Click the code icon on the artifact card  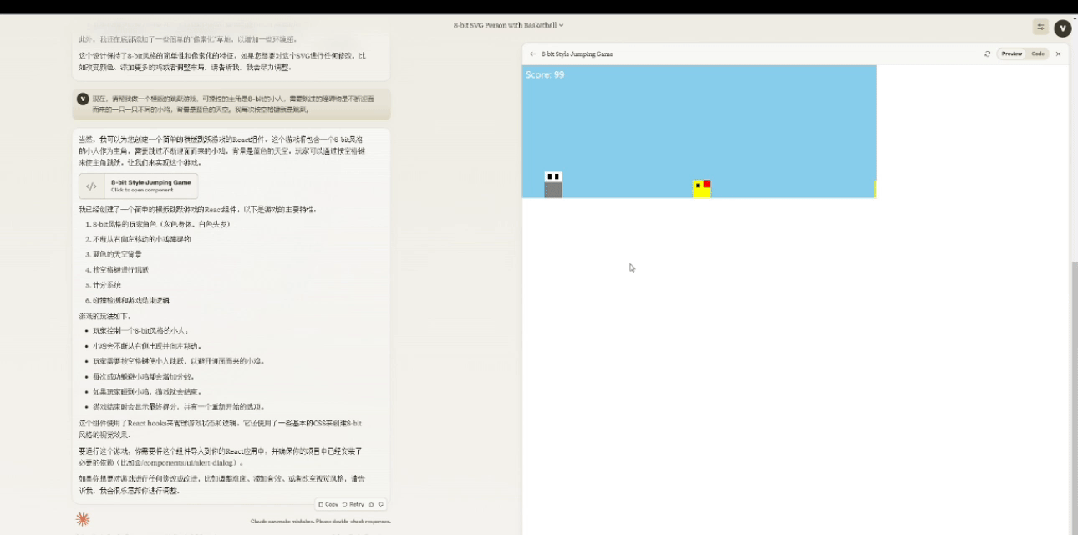click(x=91, y=186)
